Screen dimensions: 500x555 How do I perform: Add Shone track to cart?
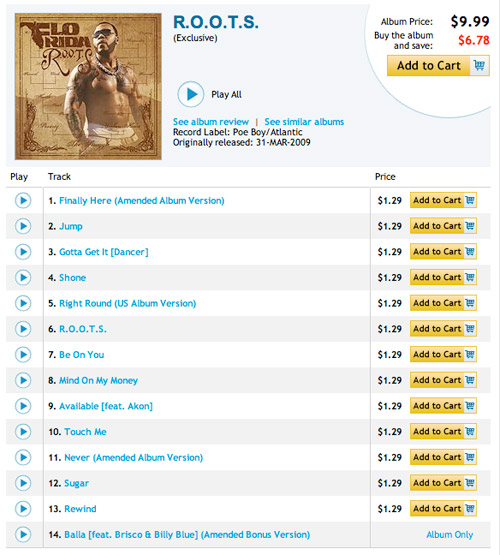pos(443,277)
